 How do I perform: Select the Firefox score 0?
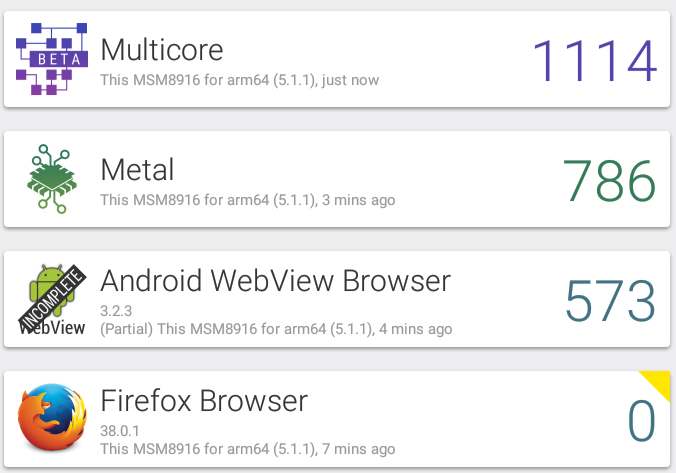tap(642, 420)
